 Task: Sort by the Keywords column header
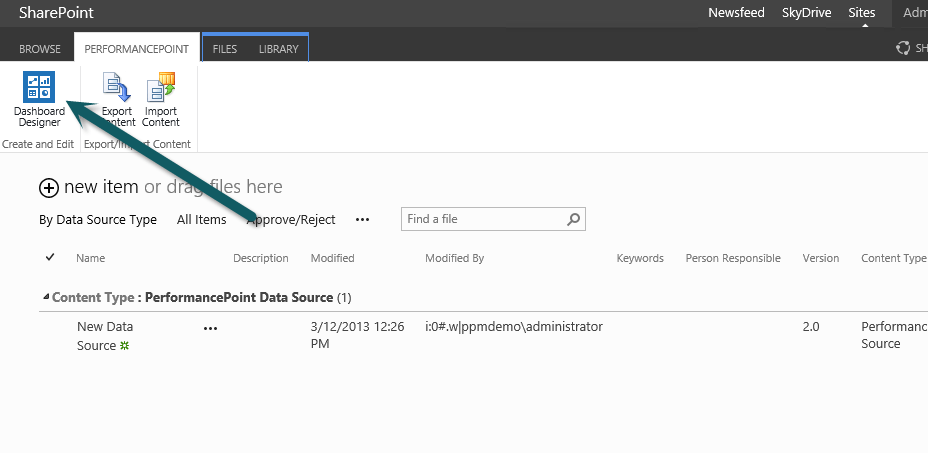640,258
